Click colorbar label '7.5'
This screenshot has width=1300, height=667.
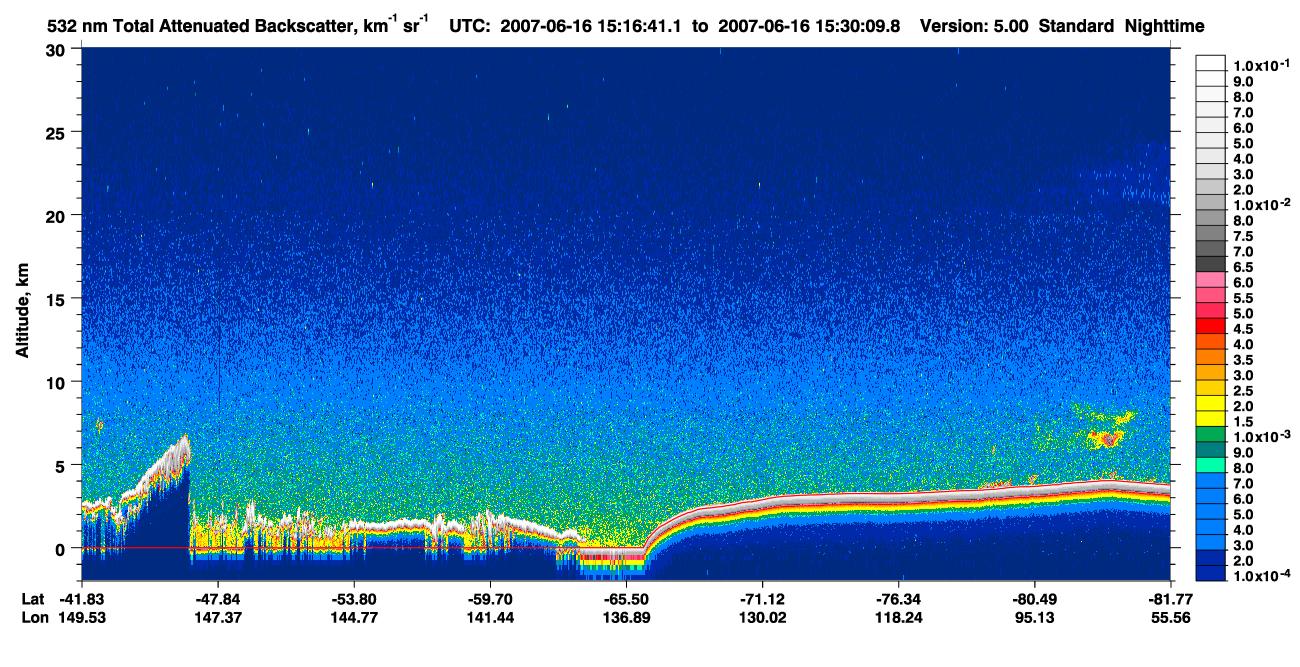[1244, 235]
